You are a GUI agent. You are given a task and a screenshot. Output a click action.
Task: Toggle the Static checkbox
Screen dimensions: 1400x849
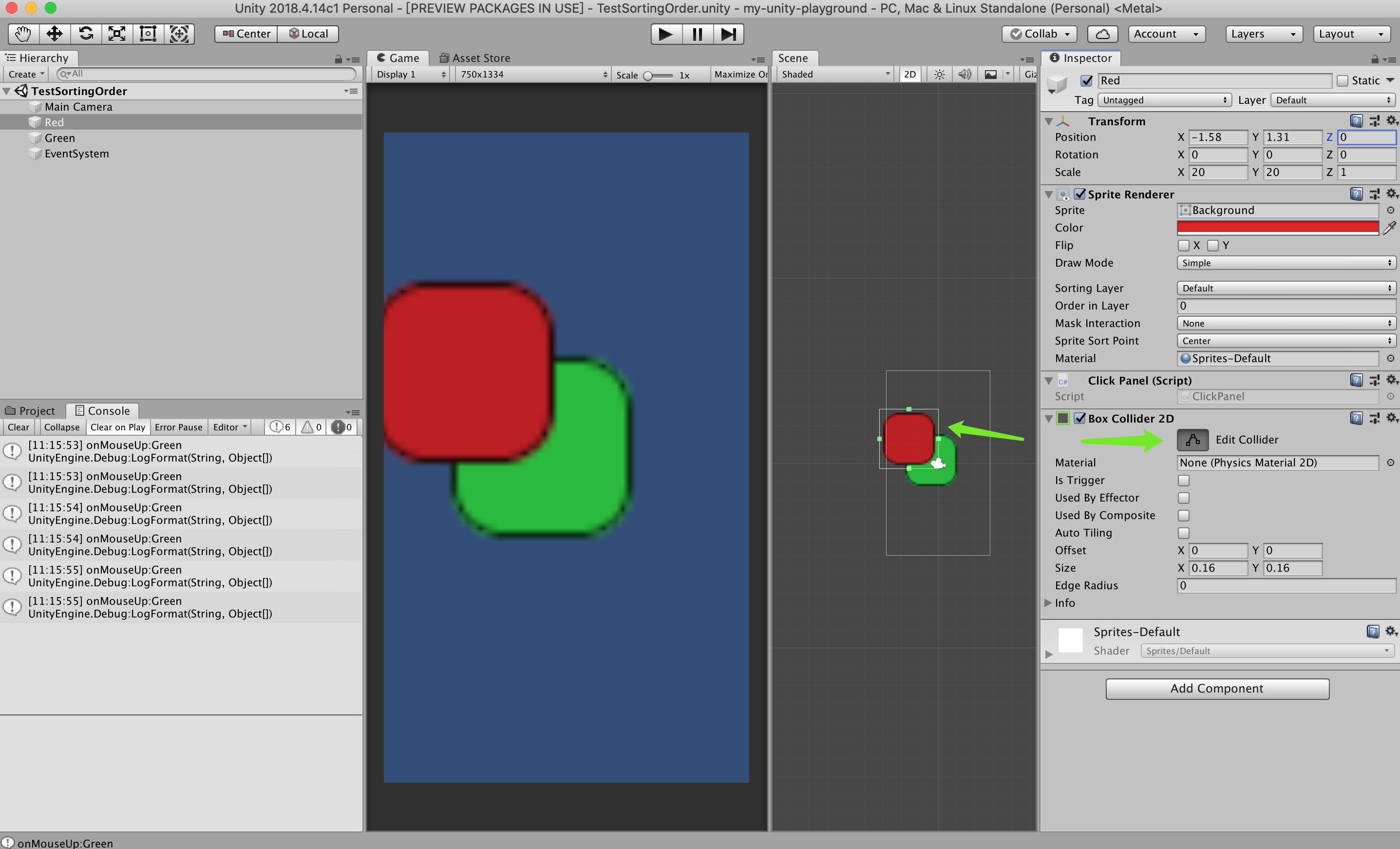click(1343, 81)
